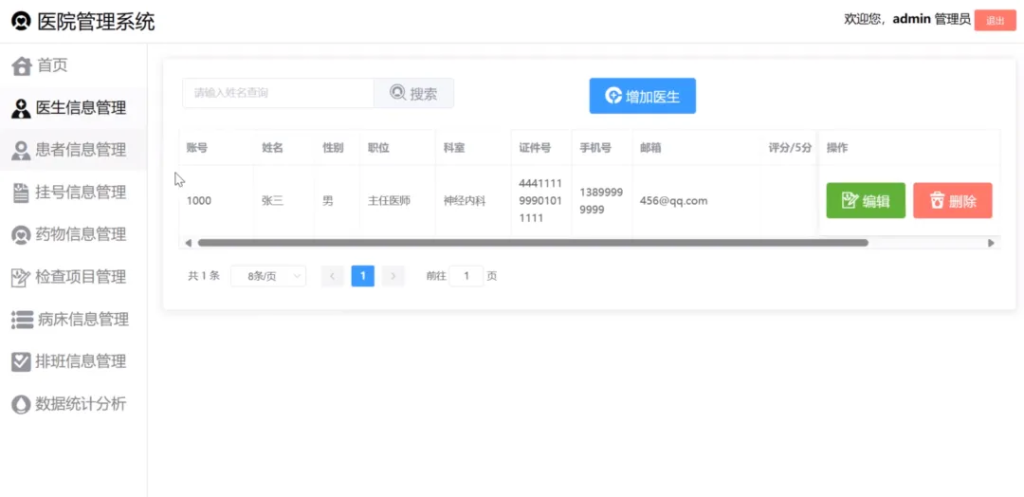Click the red 删除 button for 张三
1024x497 pixels.
[953, 200]
